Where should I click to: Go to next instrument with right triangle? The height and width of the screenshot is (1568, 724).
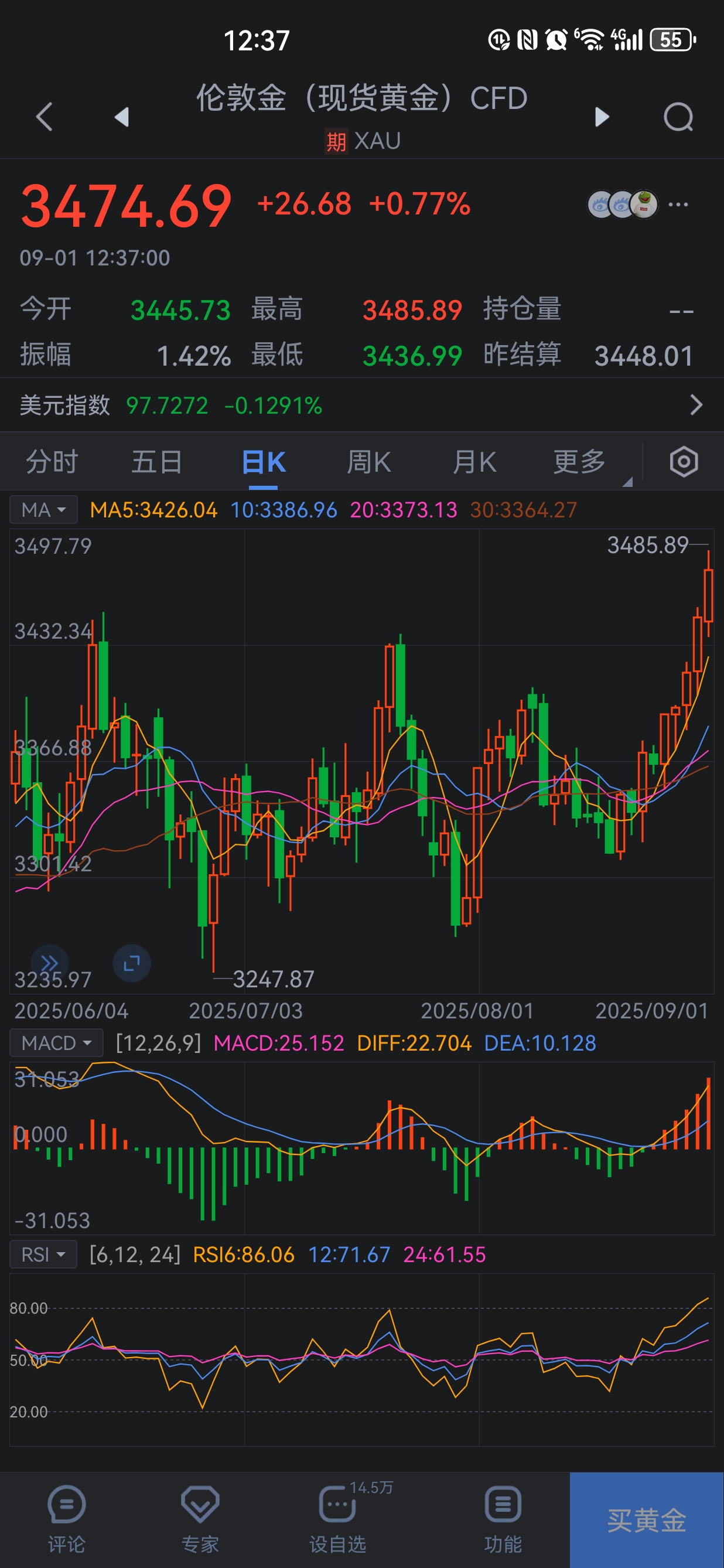tap(602, 116)
